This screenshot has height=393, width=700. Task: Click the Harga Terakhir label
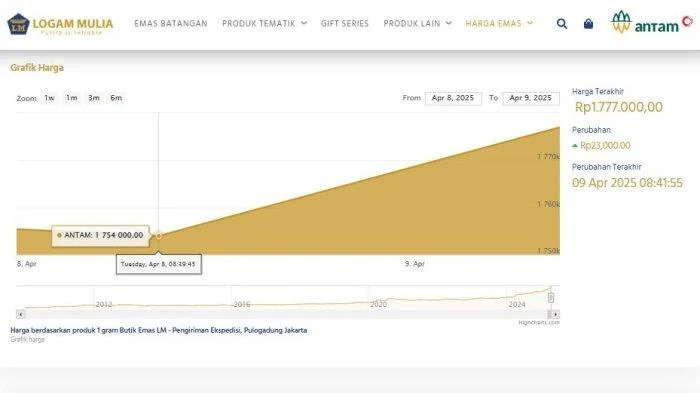click(x=598, y=92)
